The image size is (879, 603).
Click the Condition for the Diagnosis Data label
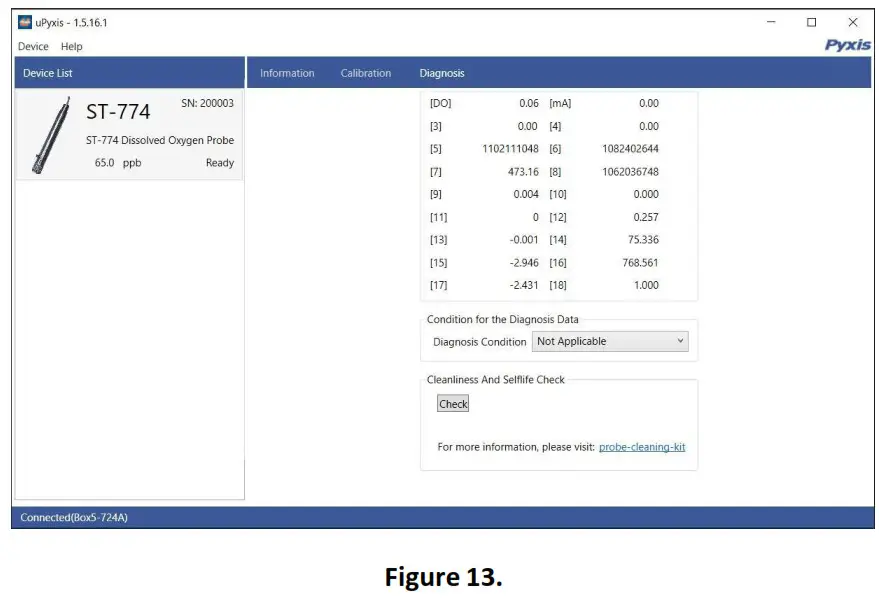tap(502, 319)
